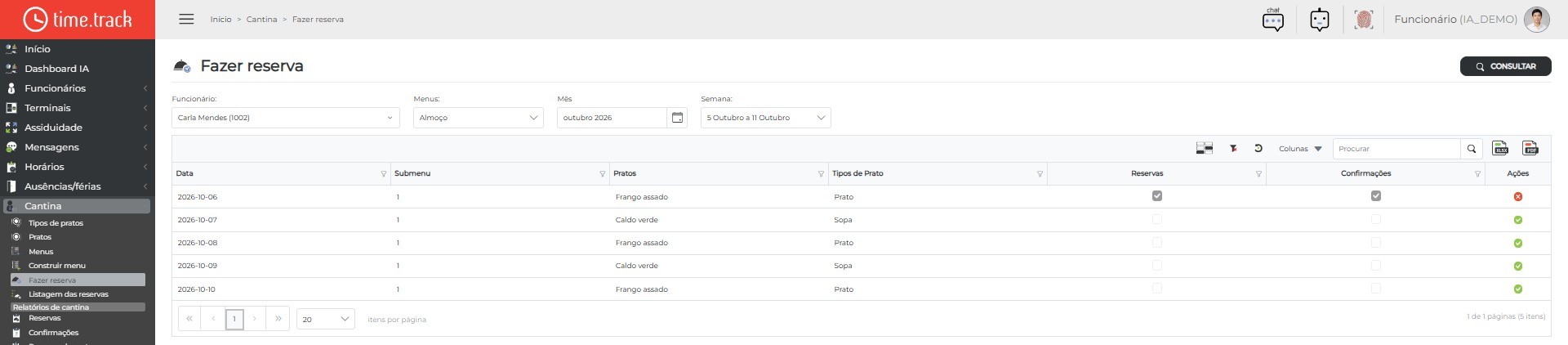Click the fingerprint icon in header
Viewport: 1568px width, 345px height.
1363,20
